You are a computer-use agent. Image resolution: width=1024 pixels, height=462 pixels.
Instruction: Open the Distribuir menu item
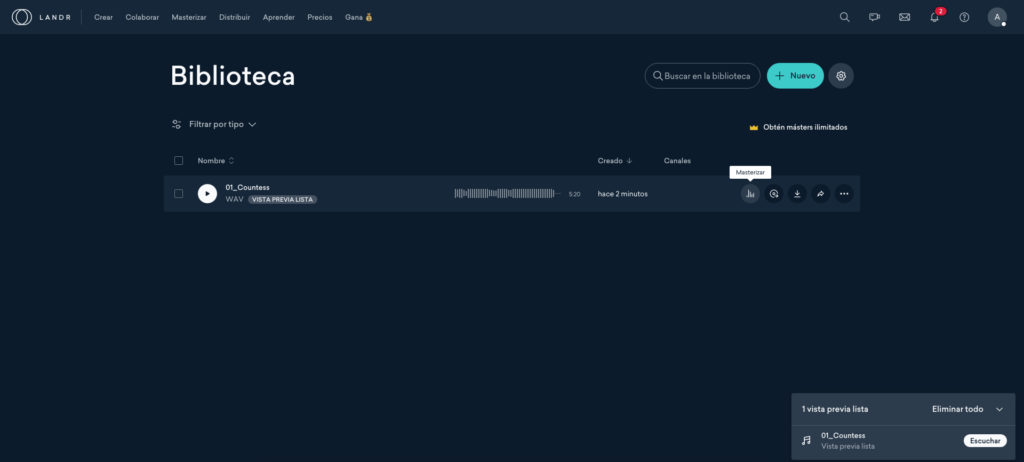tap(234, 17)
